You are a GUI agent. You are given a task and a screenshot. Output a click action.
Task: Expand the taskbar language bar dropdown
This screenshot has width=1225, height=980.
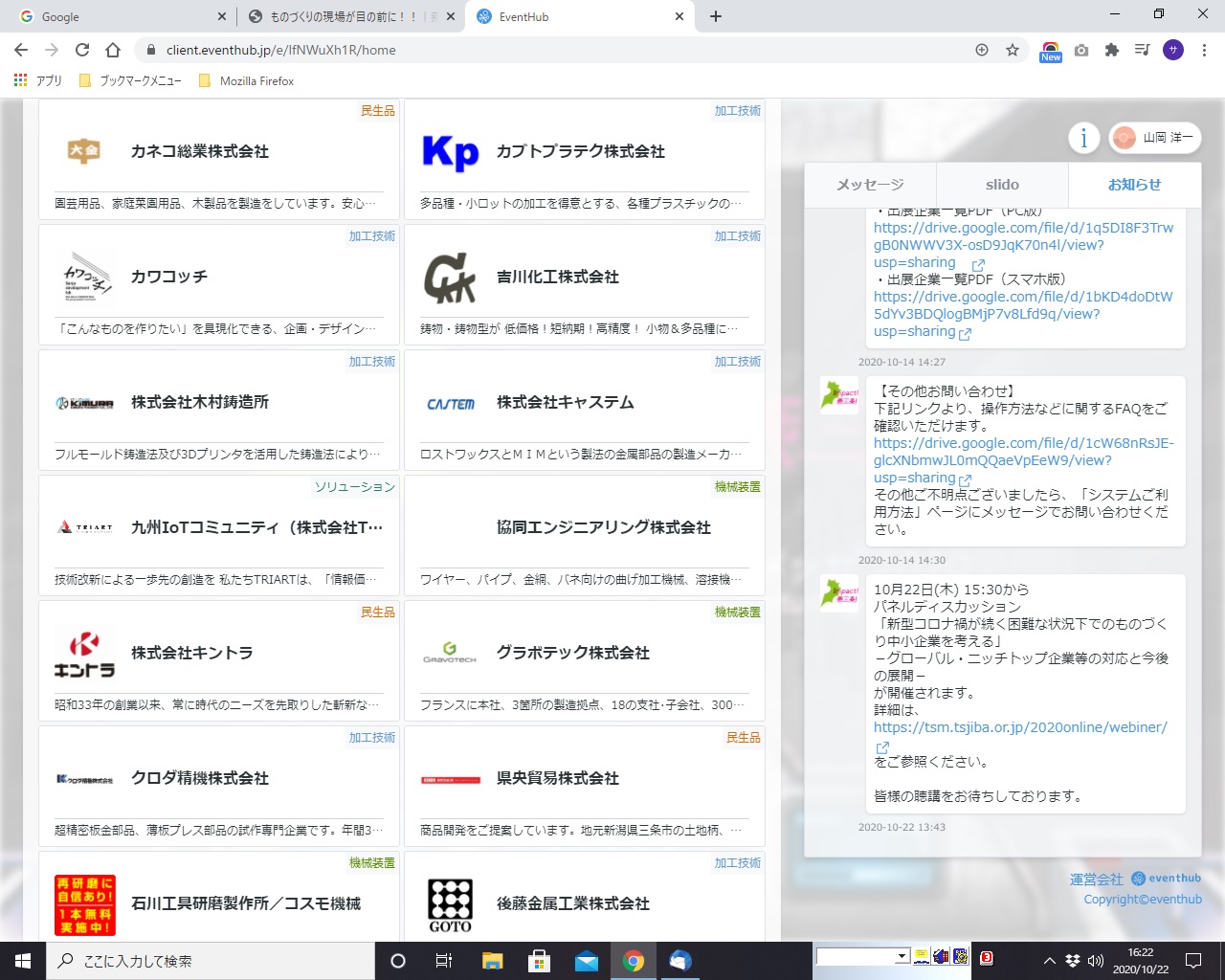(902, 957)
